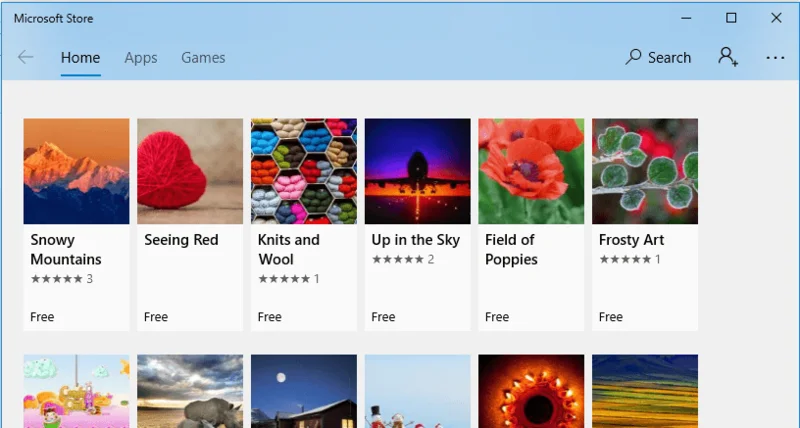Select the Snowy Mountains title
This screenshot has height=428, width=800.
click(66, 249)
